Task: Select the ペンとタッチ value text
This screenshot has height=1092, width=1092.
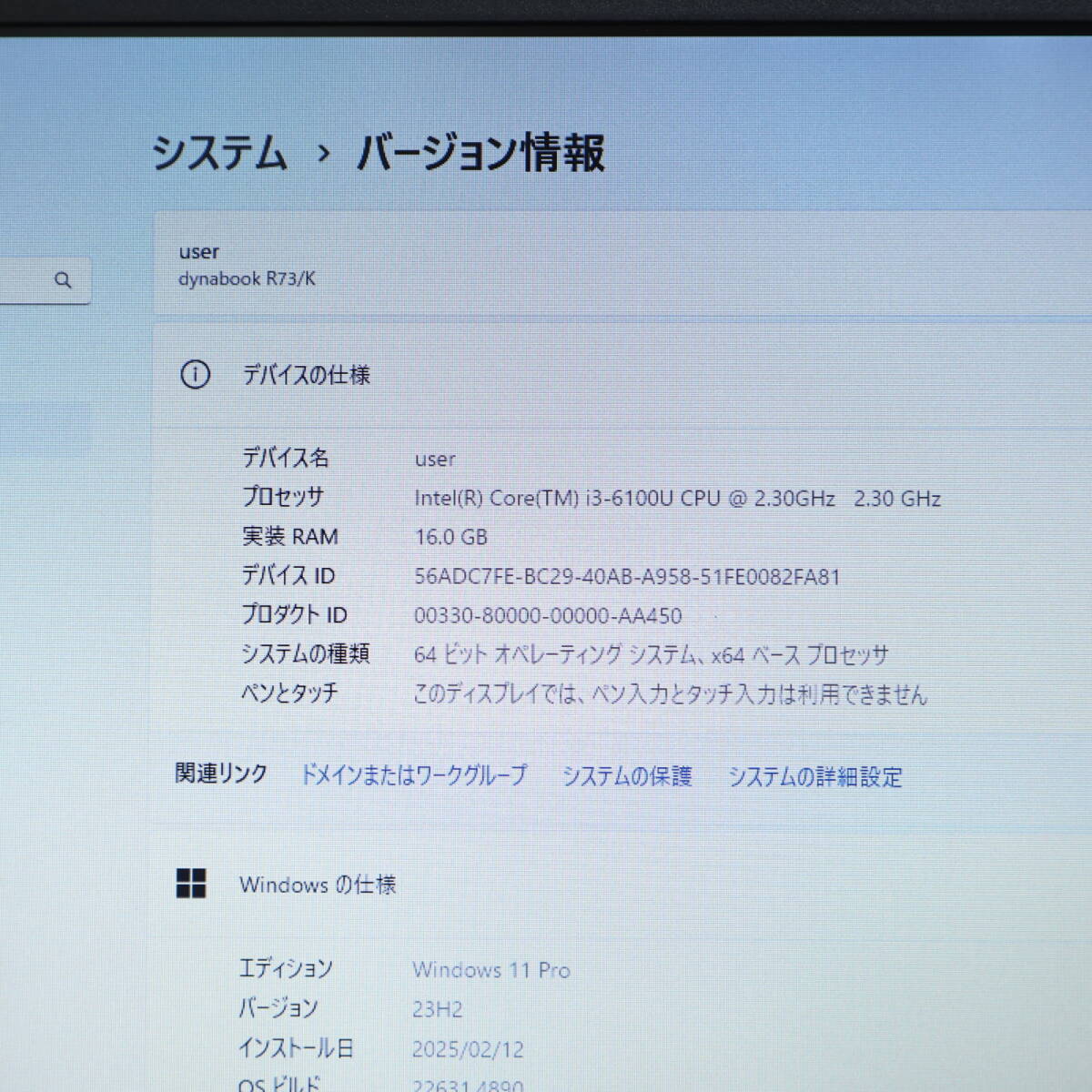Action: 671,695
